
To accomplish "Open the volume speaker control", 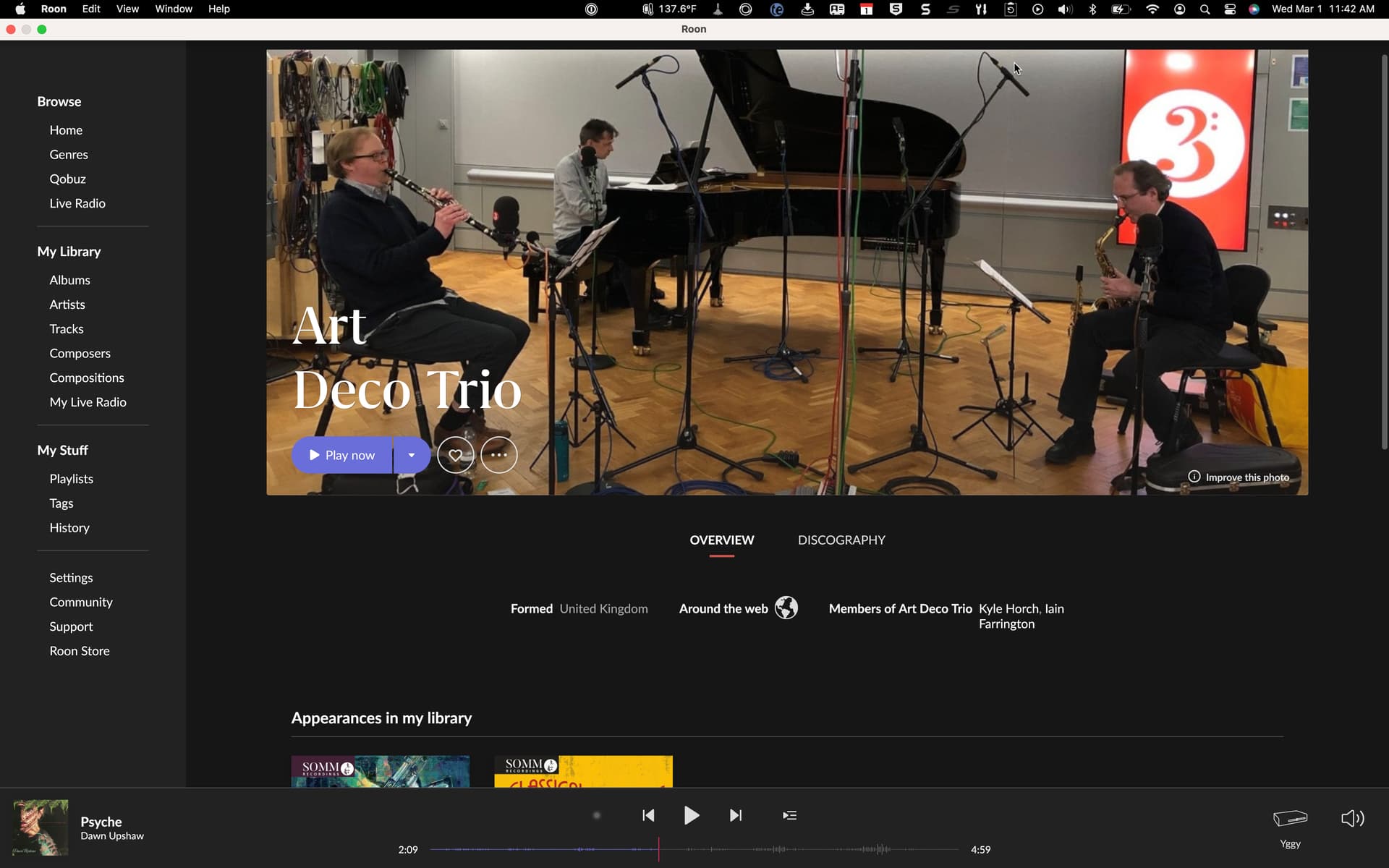I will (x=1352, y=818).
